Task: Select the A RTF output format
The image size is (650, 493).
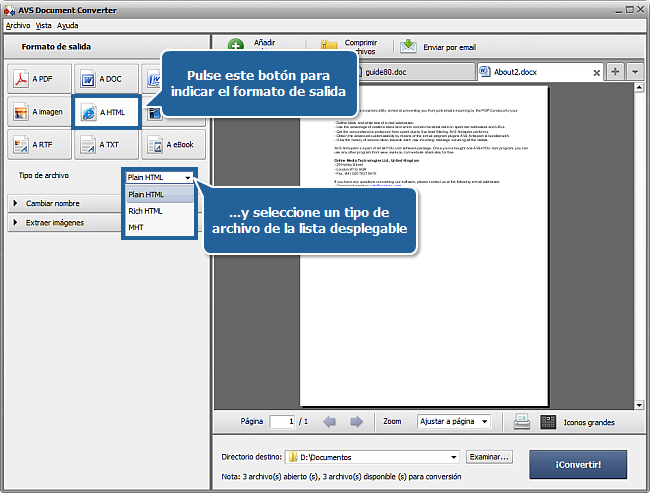Action: (x=39, y=145)
